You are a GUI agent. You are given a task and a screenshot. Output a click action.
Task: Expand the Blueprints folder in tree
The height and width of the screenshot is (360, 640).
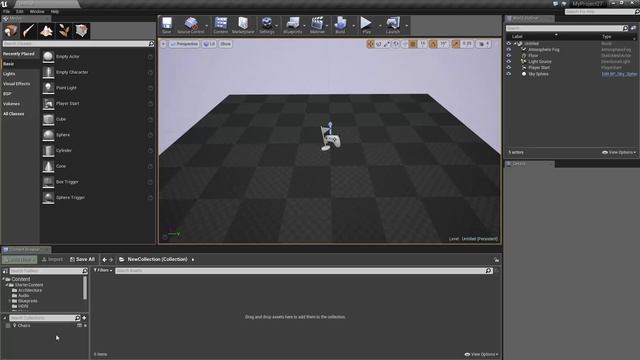click(9, 301)
